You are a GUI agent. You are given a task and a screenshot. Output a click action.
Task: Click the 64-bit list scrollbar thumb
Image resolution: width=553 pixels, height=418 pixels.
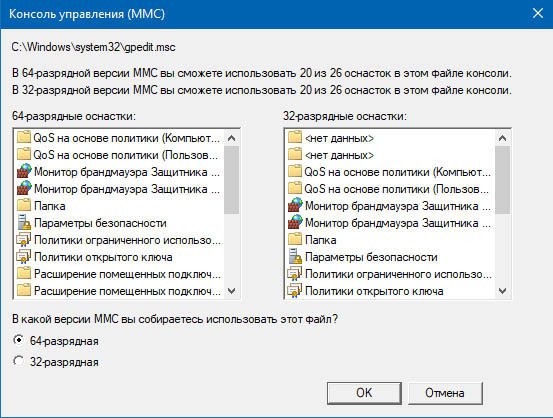(232, 180)
